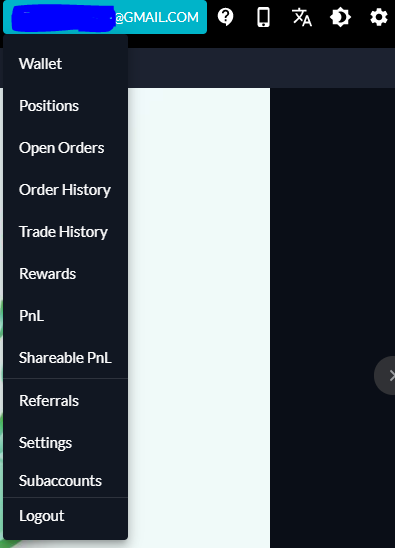Collapse the account email dropdown button

[105, 17]
